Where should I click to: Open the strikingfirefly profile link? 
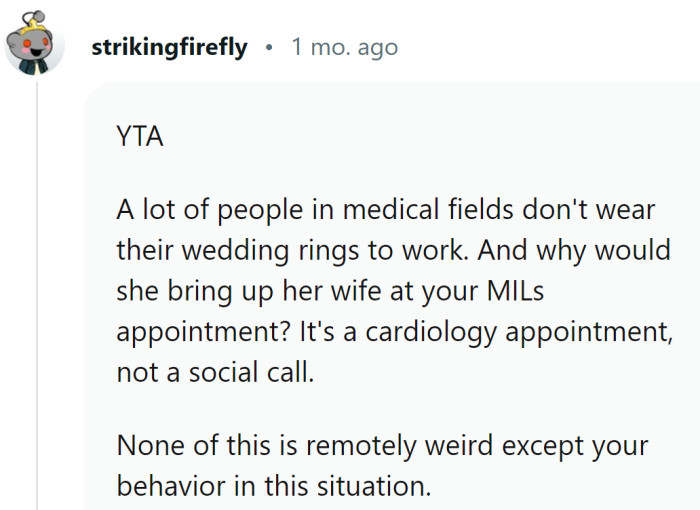[169, 47]
